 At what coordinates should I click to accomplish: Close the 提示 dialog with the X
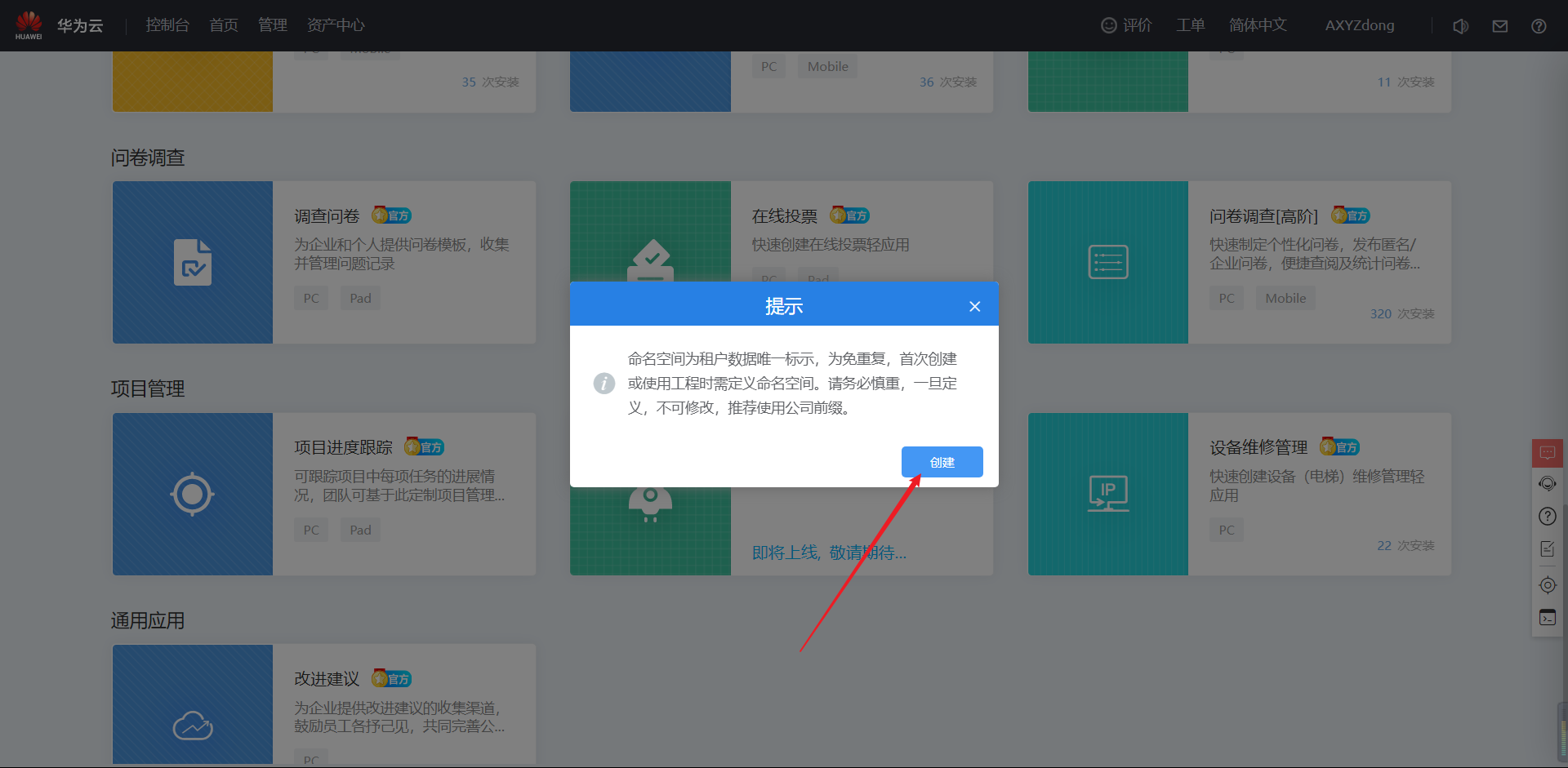point(974,307)
